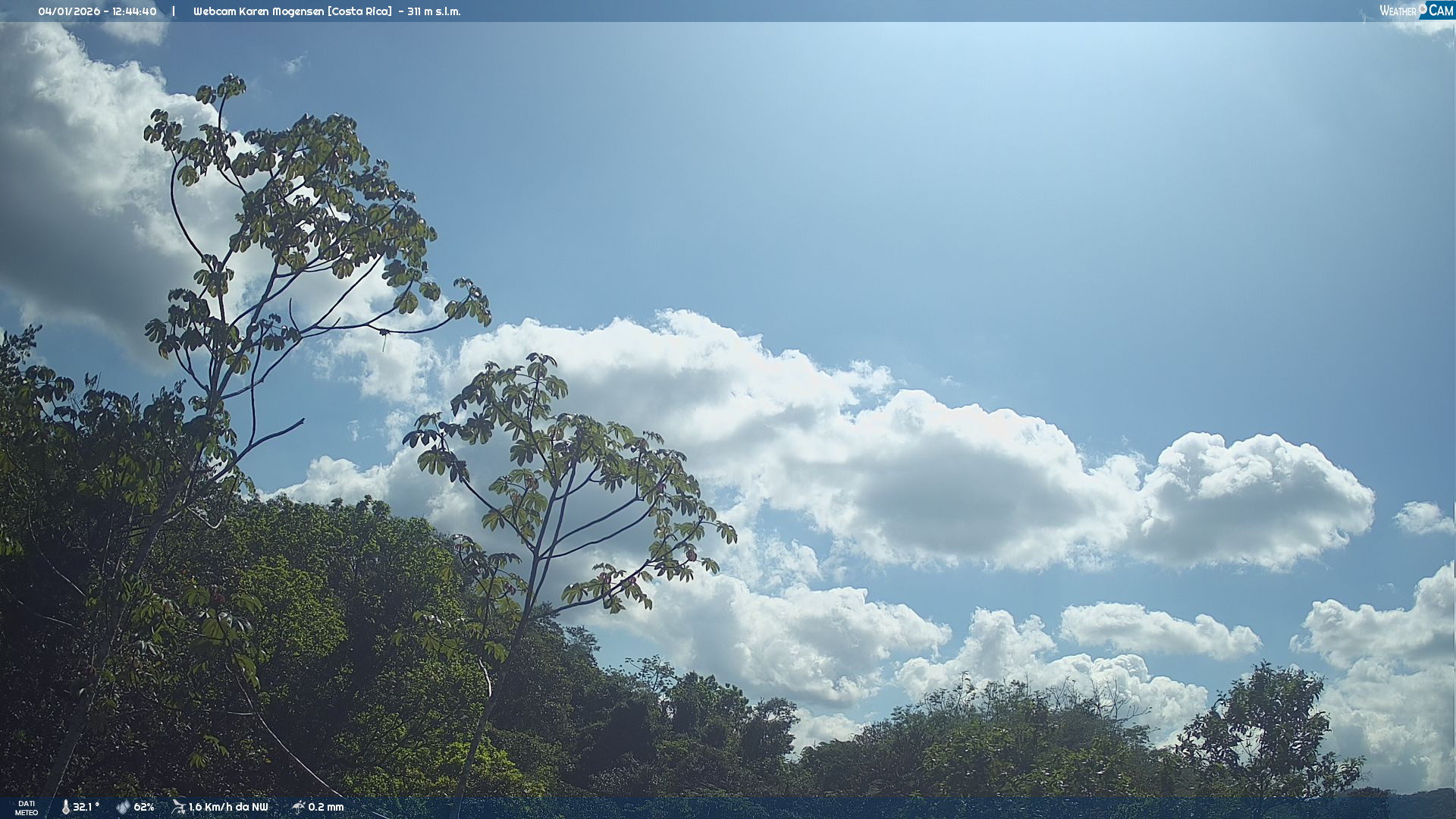Click the DATI METEO label

pos(27,808)
